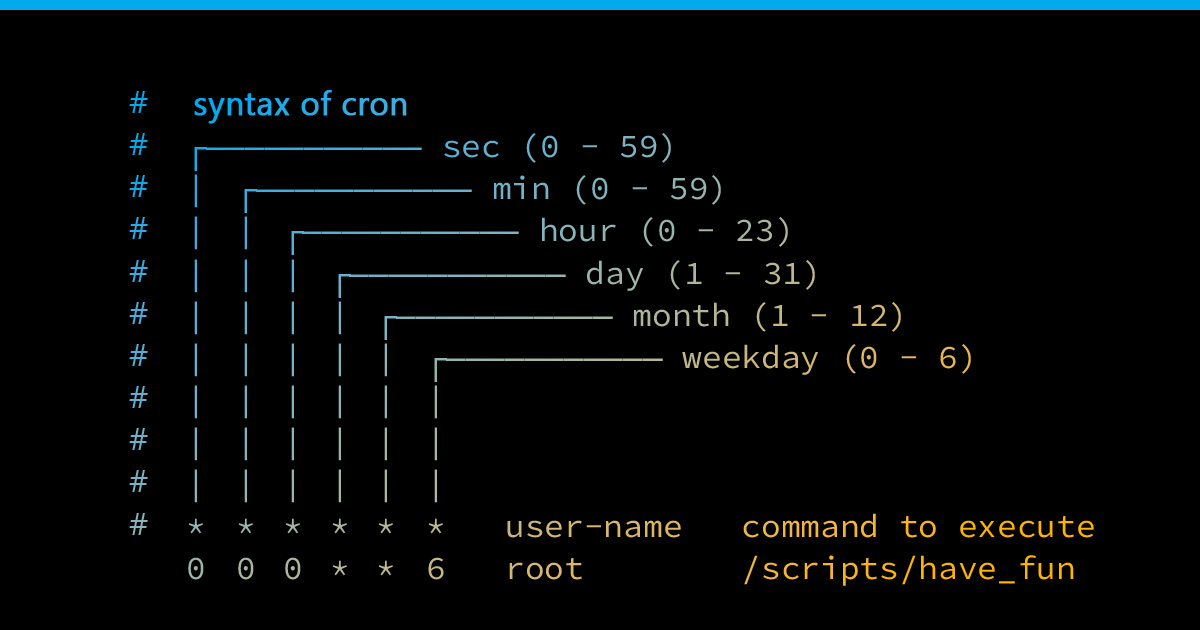Select the '6' weekday value in the cron line
Screen dimensions: 1200x630
435,568
